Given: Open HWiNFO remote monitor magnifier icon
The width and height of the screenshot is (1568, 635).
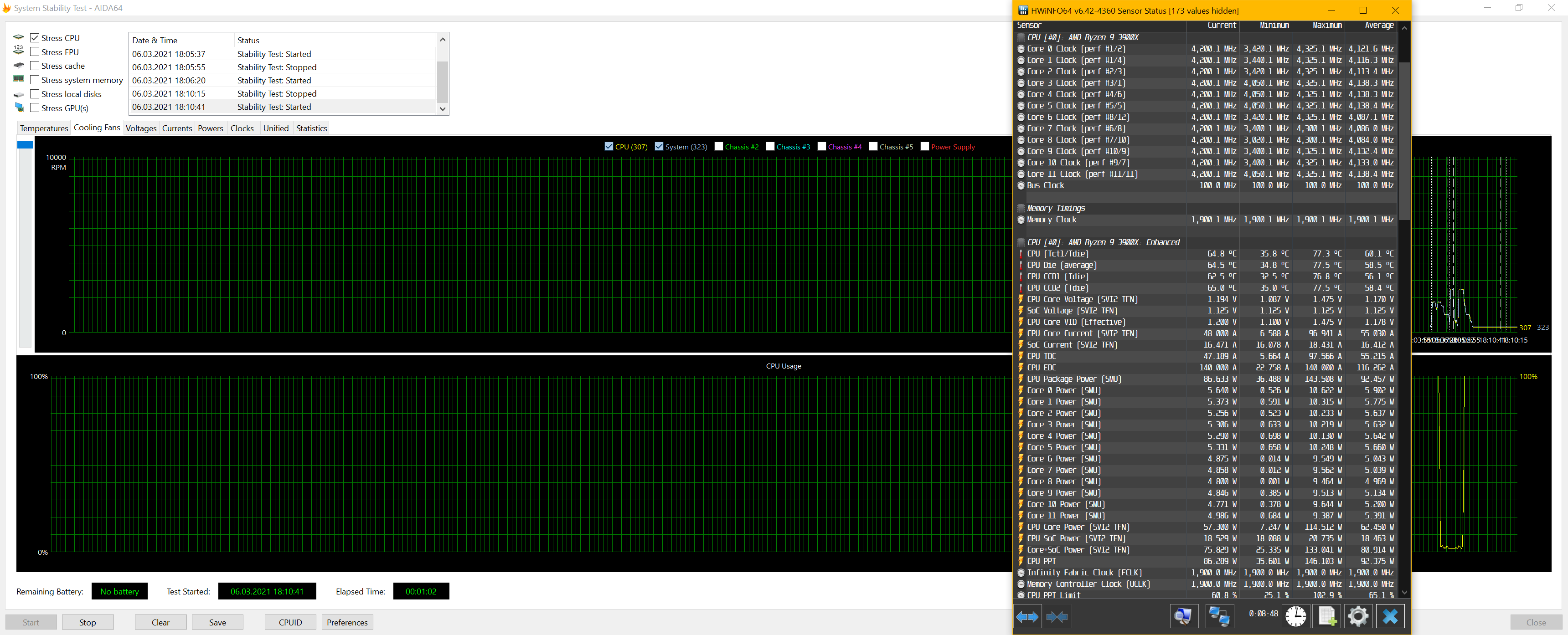Looking at the screenshot, I should click(x=1183, y=617).
